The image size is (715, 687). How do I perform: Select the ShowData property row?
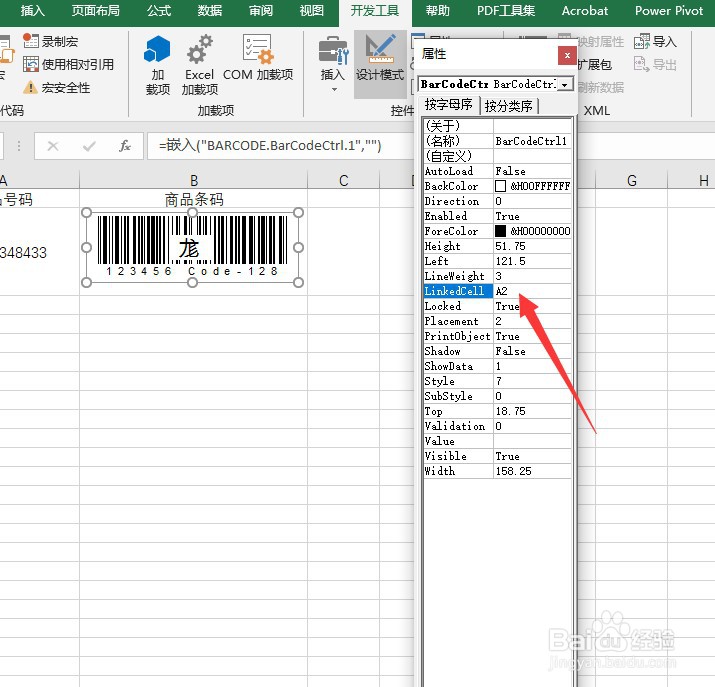(x=497, y=367)
